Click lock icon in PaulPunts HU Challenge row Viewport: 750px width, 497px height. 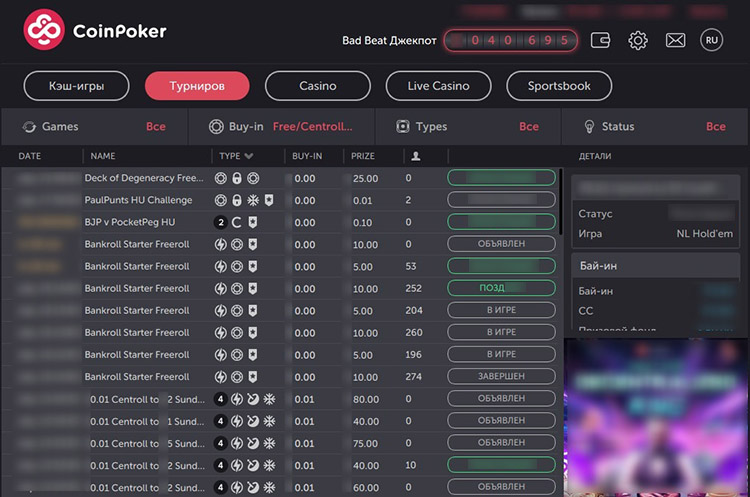tap(237, 200)
